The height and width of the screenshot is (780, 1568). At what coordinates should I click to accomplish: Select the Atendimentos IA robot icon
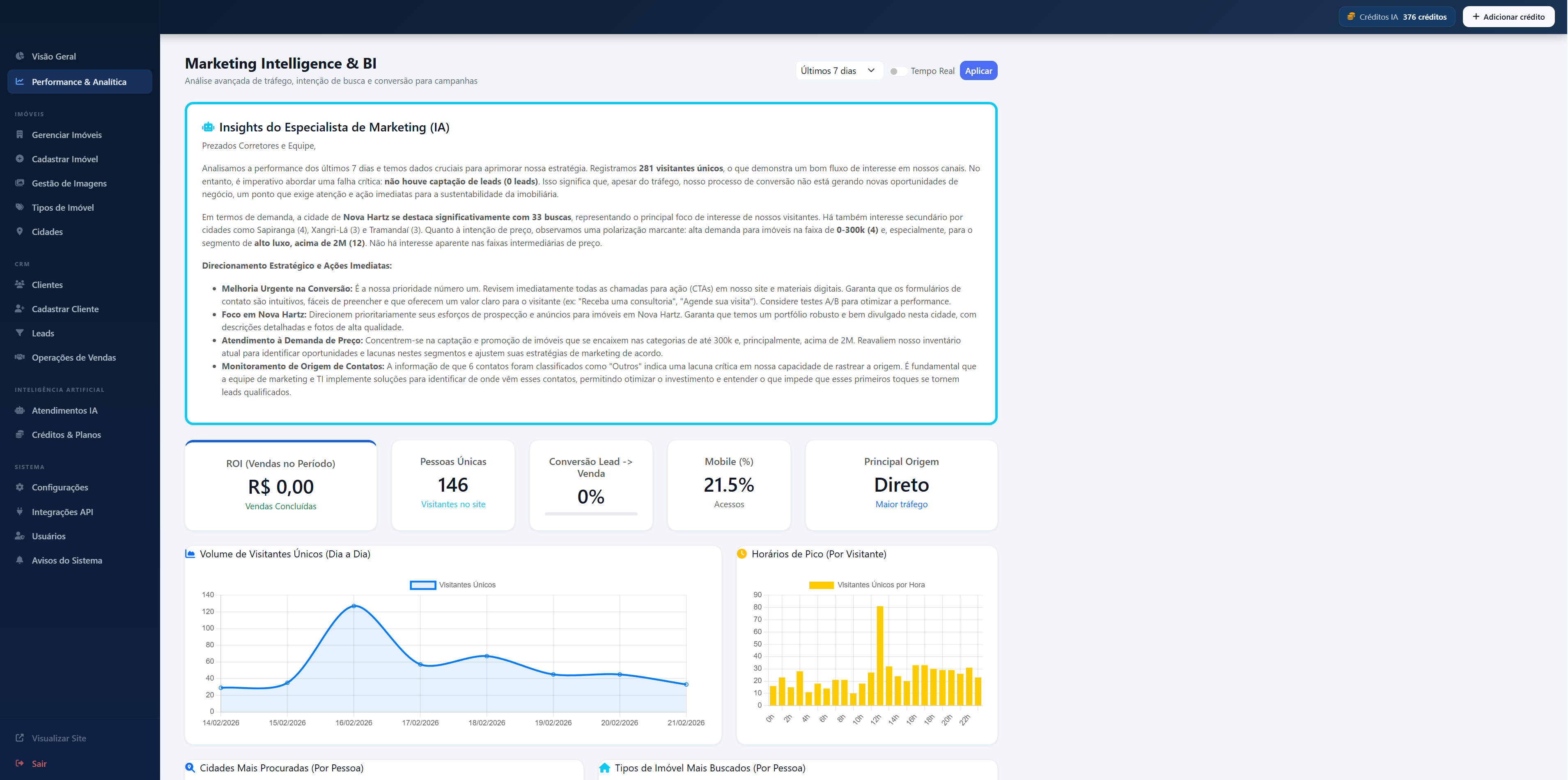pyautogui.click(x=20, y=410)
